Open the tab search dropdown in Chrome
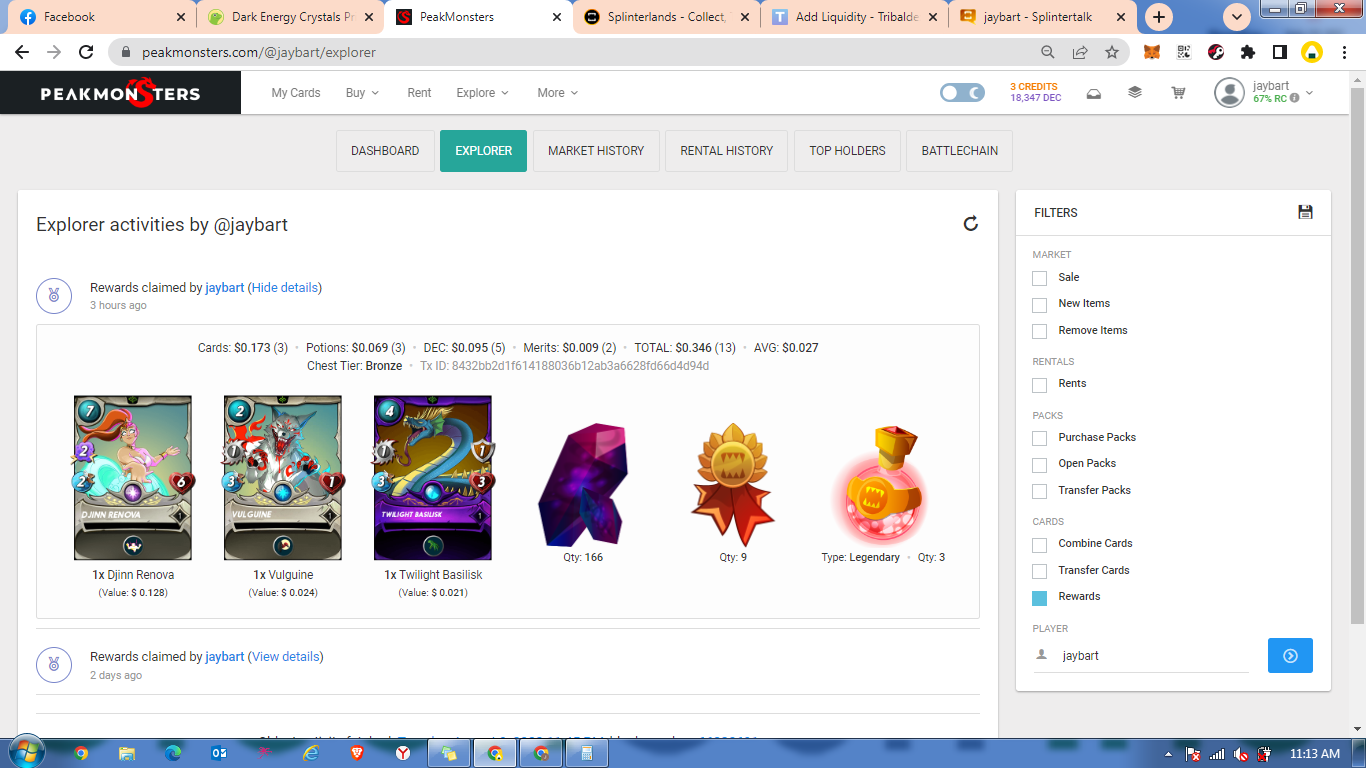The height and width of the screenshot is (768, 1366). point(1237,17)
